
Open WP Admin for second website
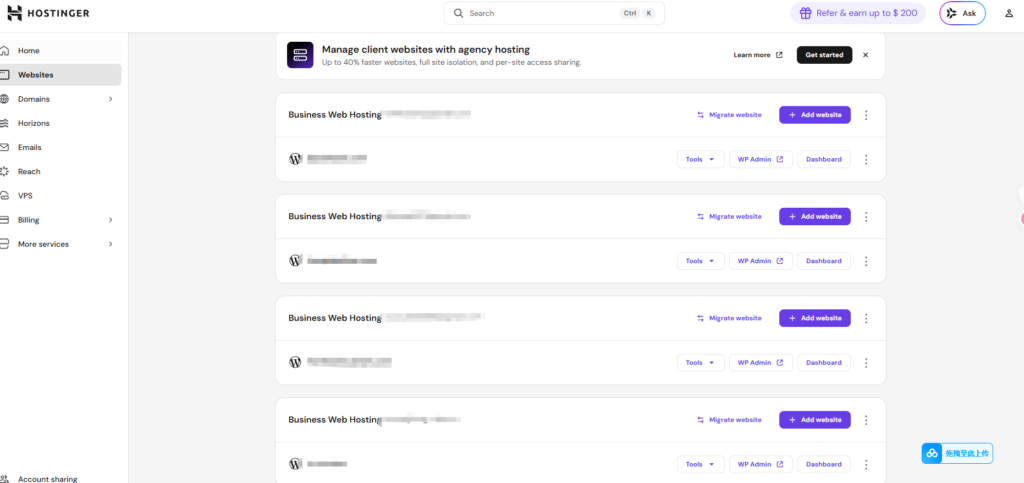tap(760, 261)
